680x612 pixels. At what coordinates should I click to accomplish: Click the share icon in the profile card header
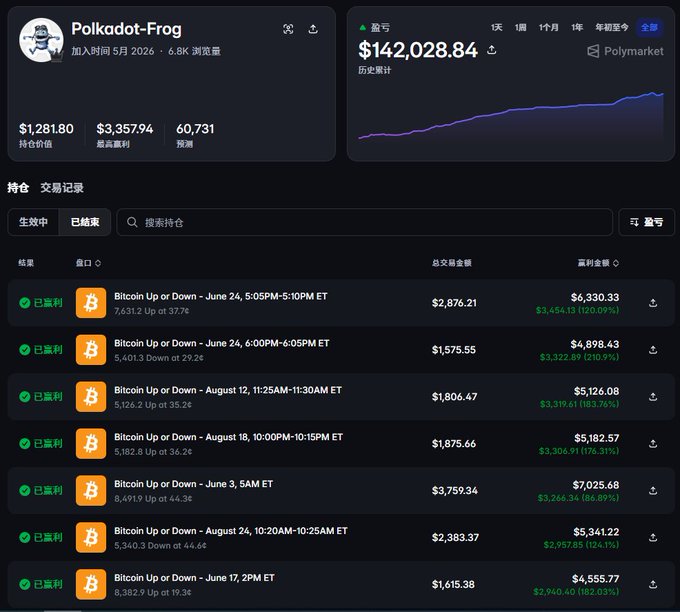313,29
